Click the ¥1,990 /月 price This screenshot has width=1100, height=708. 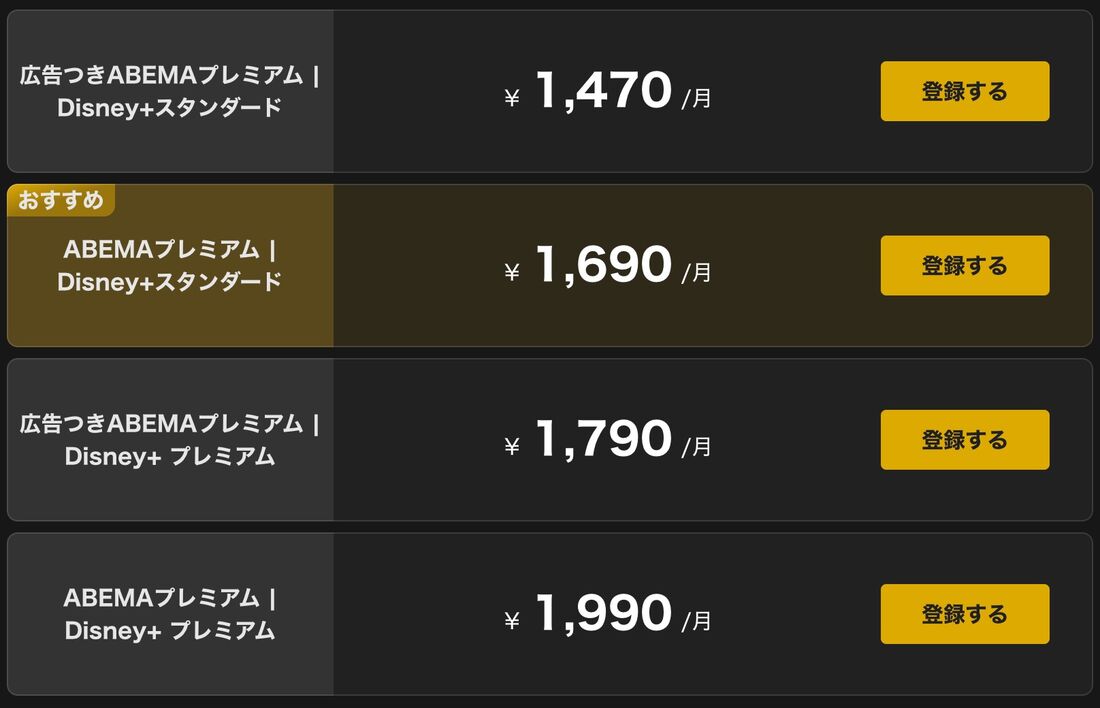coord(608,614)
